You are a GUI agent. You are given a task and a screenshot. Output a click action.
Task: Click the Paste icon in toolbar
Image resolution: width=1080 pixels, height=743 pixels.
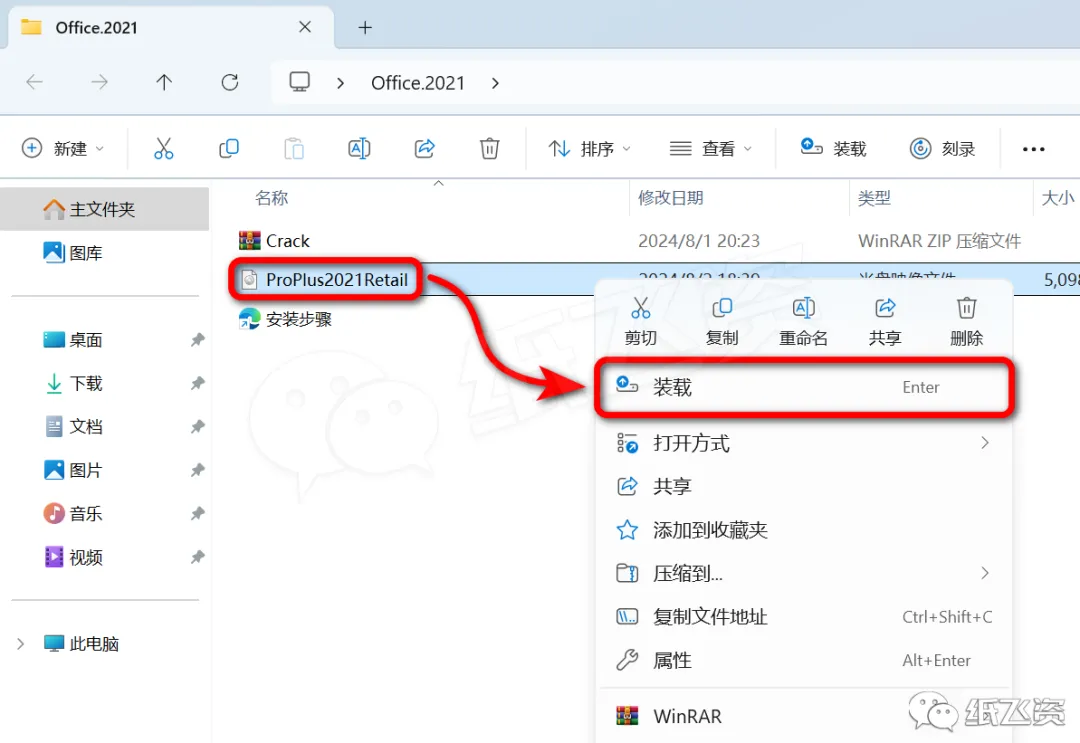coord(294,148)
